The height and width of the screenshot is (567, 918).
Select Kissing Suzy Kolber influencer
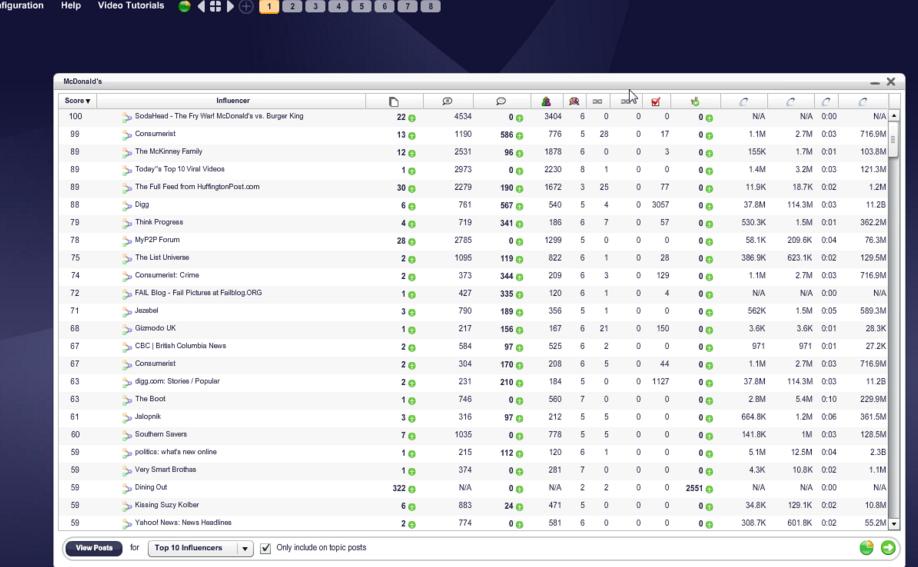[x=167, y=504]
